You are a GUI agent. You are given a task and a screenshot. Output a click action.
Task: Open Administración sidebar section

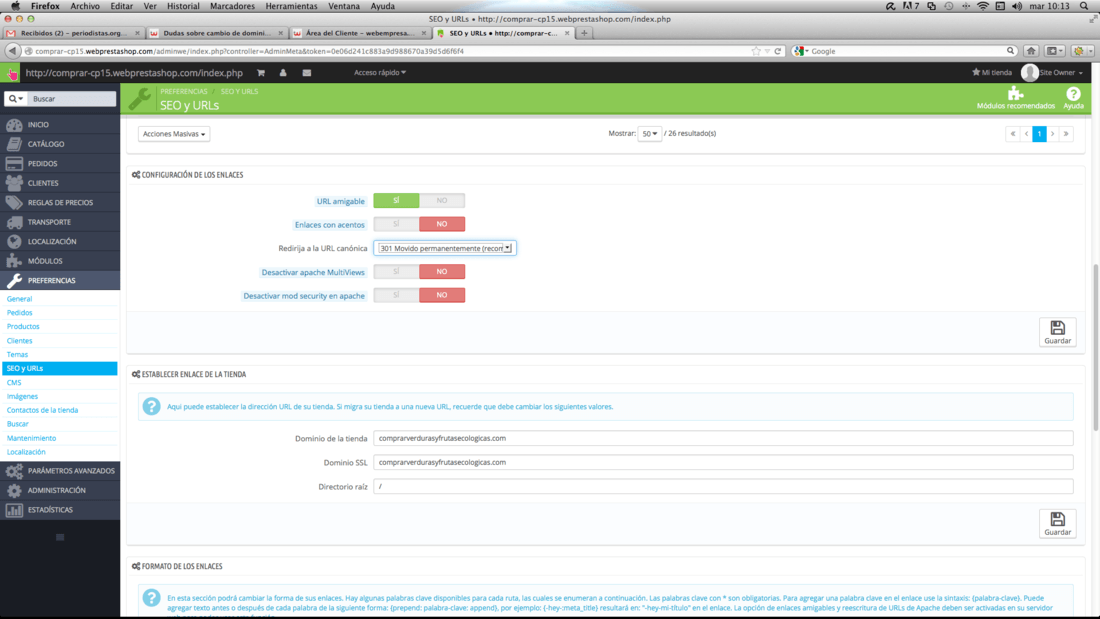(x=60, y=491)
